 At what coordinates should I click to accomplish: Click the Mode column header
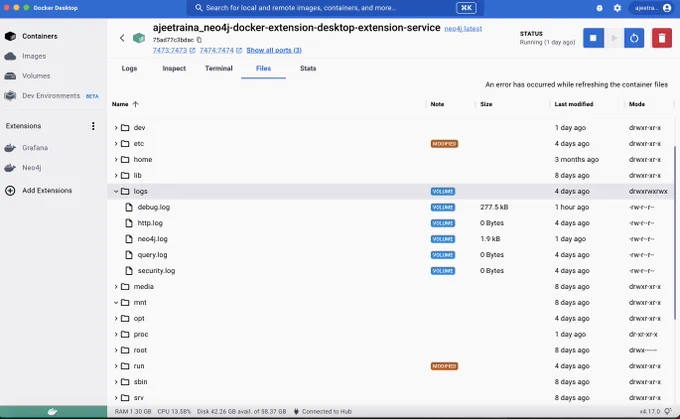tap(637, 104)
